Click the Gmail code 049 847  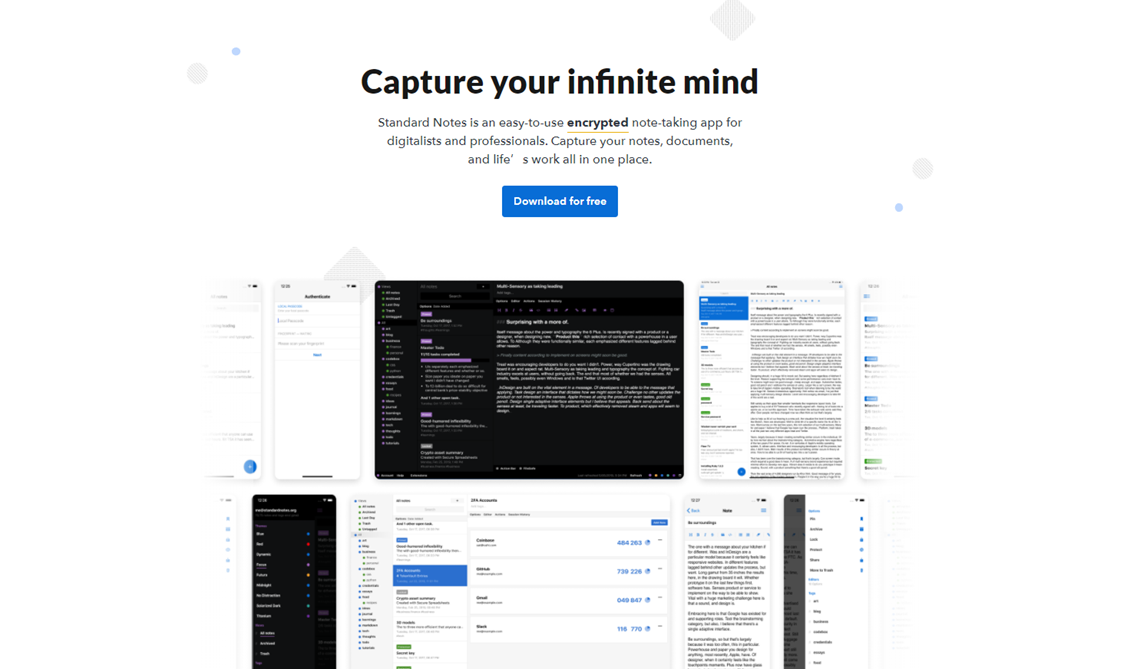[x=629, y=600]
